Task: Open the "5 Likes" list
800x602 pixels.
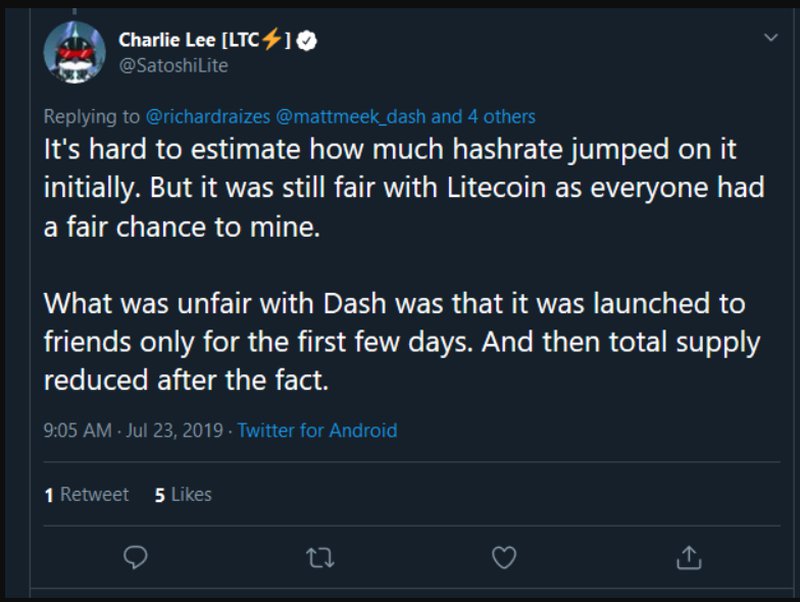Action: [182, 494]
